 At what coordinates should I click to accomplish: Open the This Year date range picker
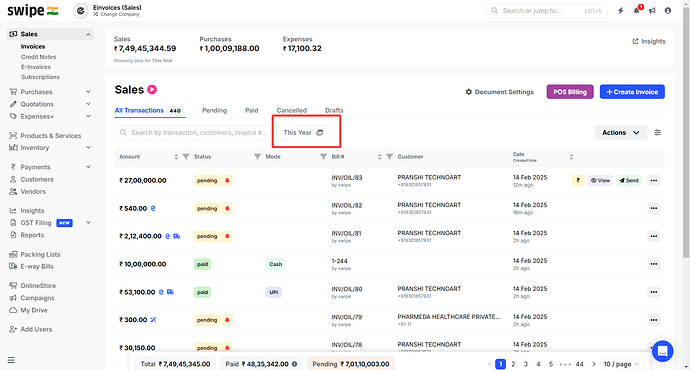[x=303, y=132]
